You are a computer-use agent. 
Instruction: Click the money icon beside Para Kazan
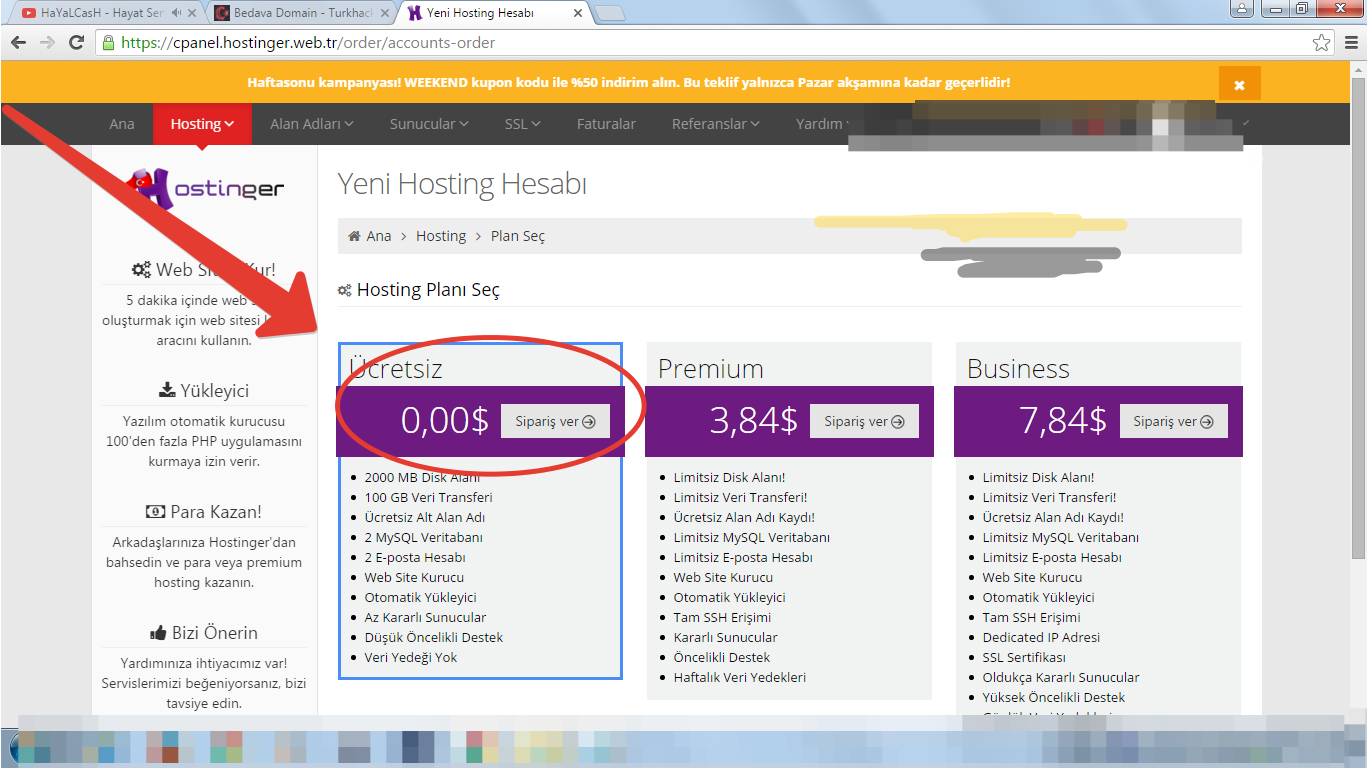(155, 512)
